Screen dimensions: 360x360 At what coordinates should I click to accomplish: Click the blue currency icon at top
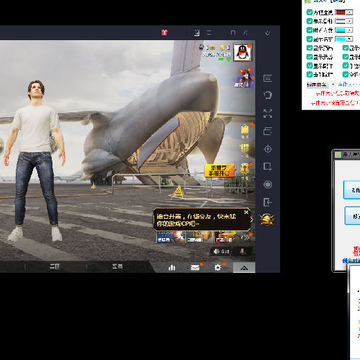coord(202,47)
